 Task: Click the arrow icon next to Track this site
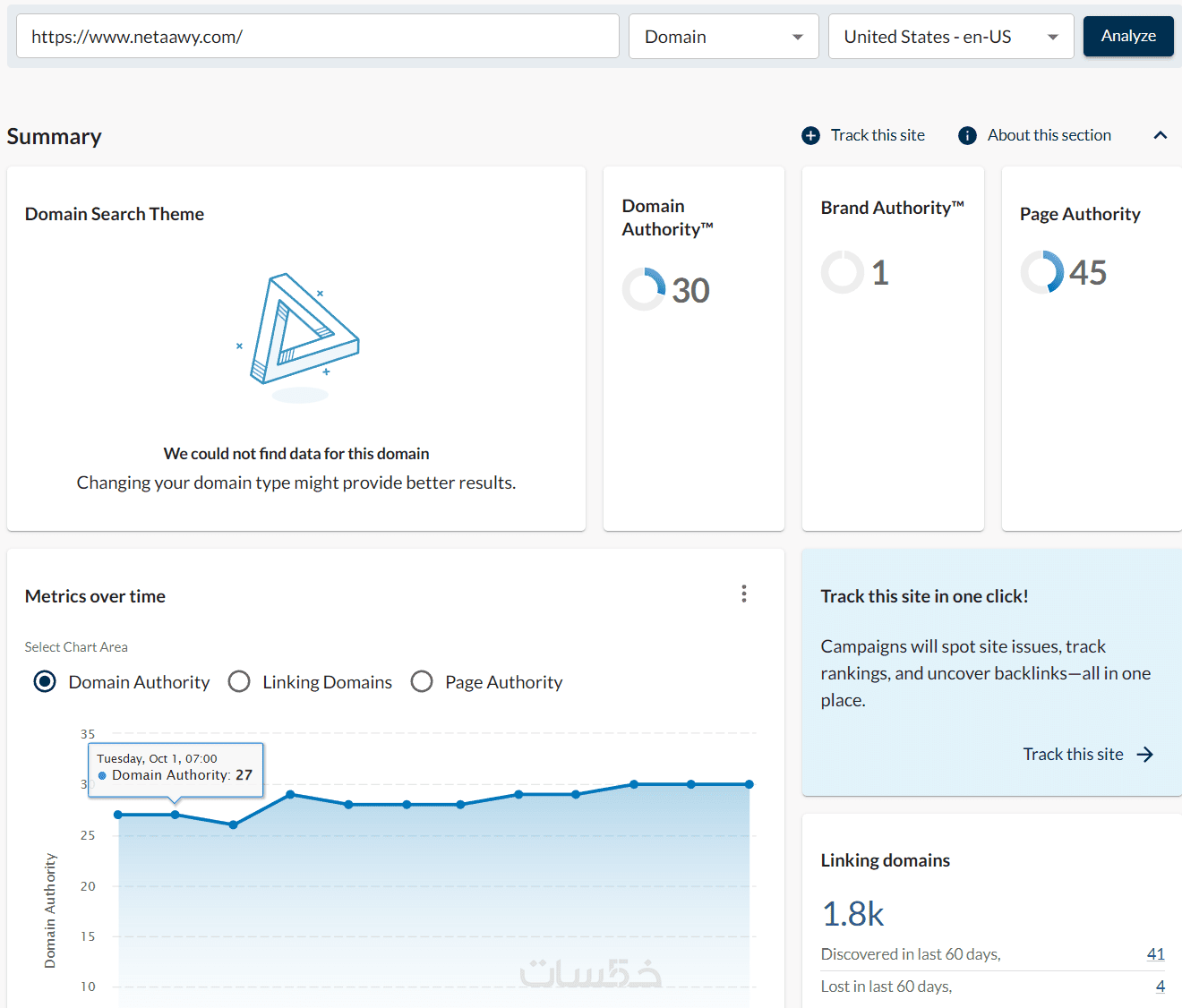point(1145,755)
